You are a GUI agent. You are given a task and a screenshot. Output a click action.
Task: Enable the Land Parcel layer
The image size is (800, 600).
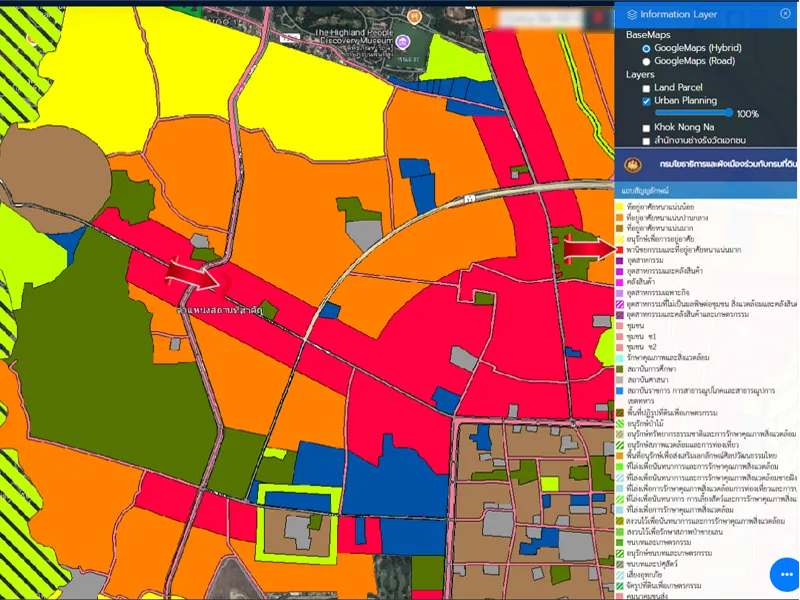pyautogui.click(x=646, y=88)
